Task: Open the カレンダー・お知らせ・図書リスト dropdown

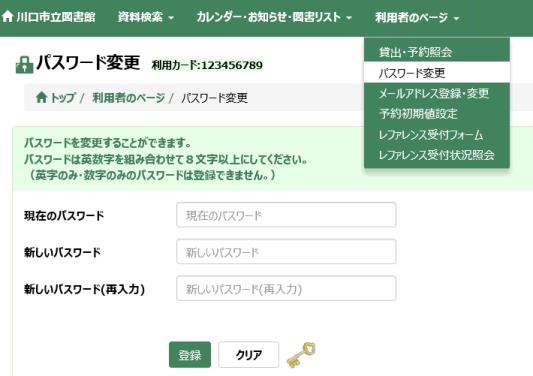Action: click(274, 17)
